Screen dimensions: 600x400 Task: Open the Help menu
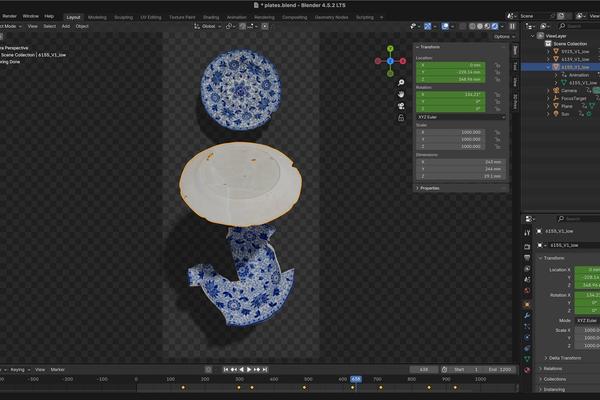pos(49,16)
